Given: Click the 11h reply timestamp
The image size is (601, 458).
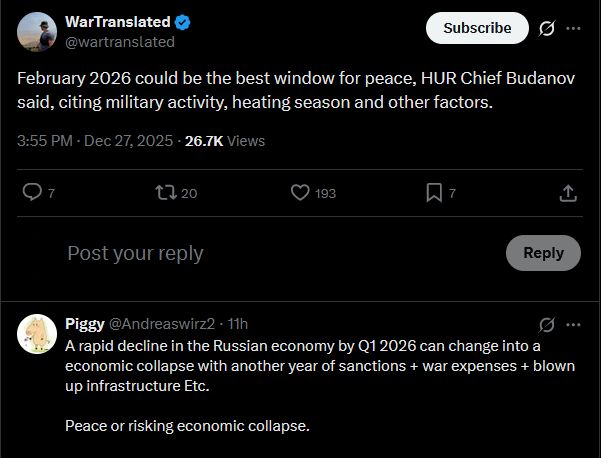Looking at the screenshot, I should [x=238, y=324].
